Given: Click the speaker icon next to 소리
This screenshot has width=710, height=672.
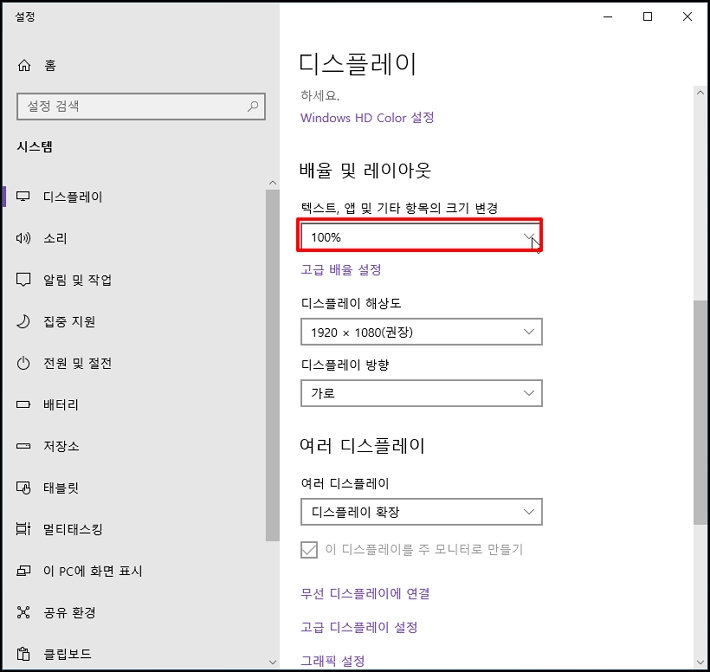Looking at the screenshot, I should tap(23, 238).
